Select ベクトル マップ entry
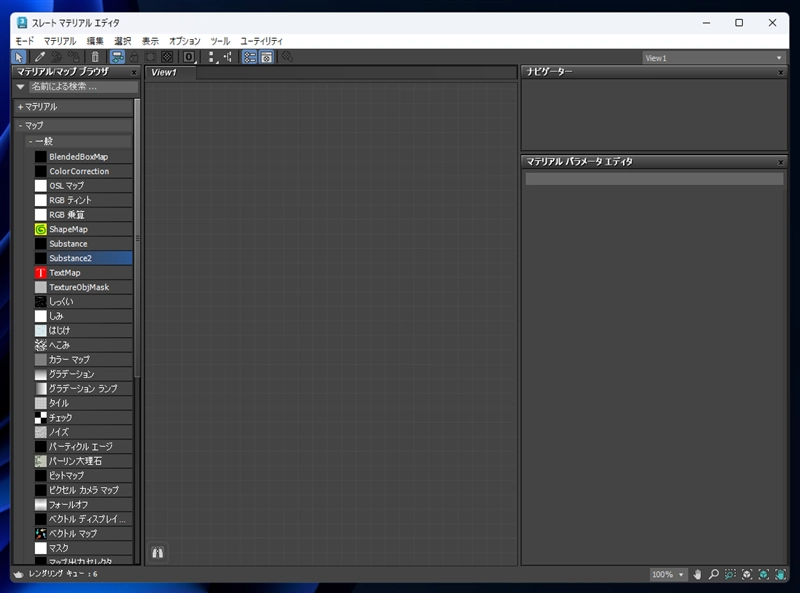Image resolution: width=800 pixels, height=593 pixels. [83, 533]
